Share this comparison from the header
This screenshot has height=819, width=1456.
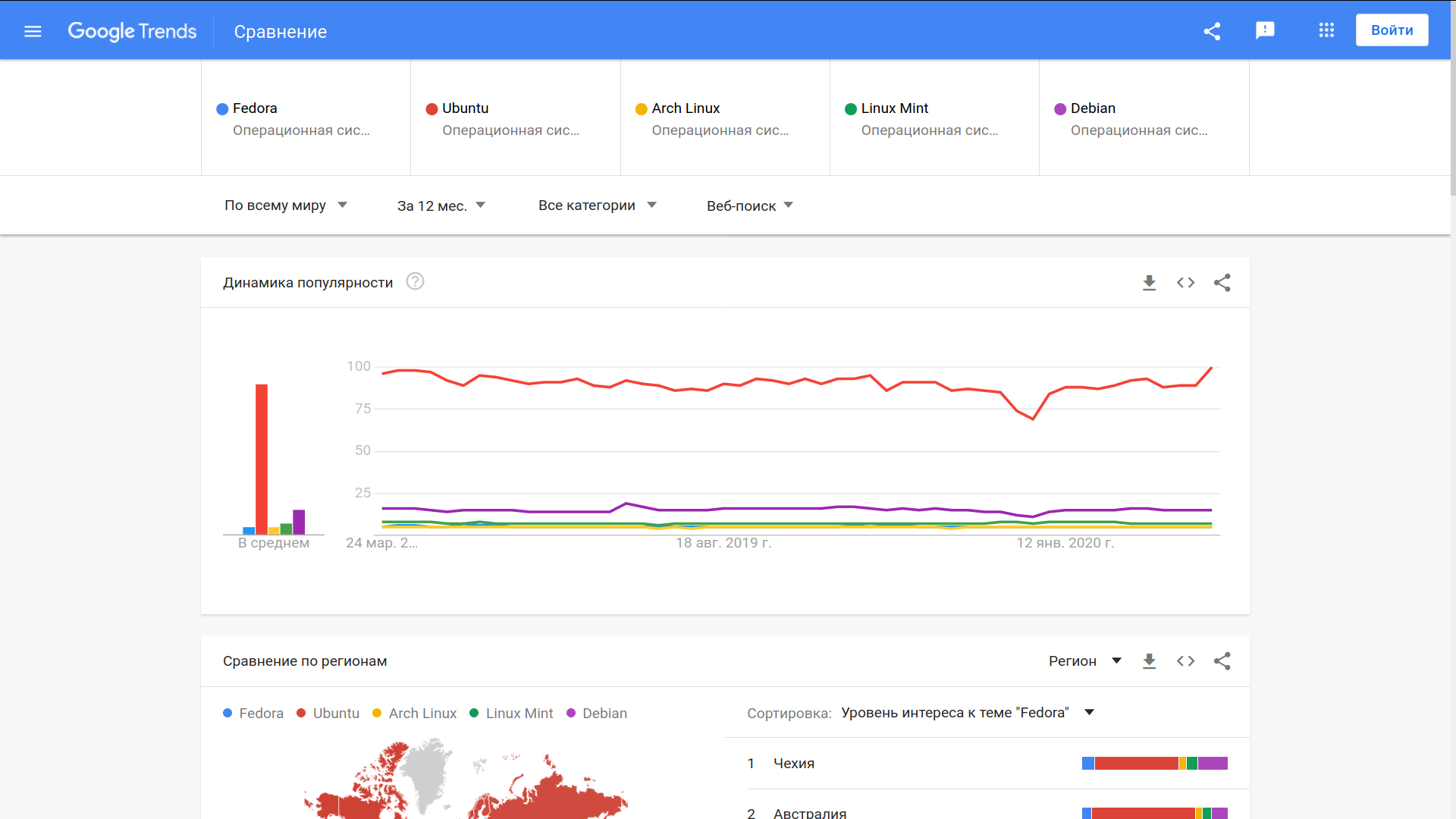[1212, 31]
